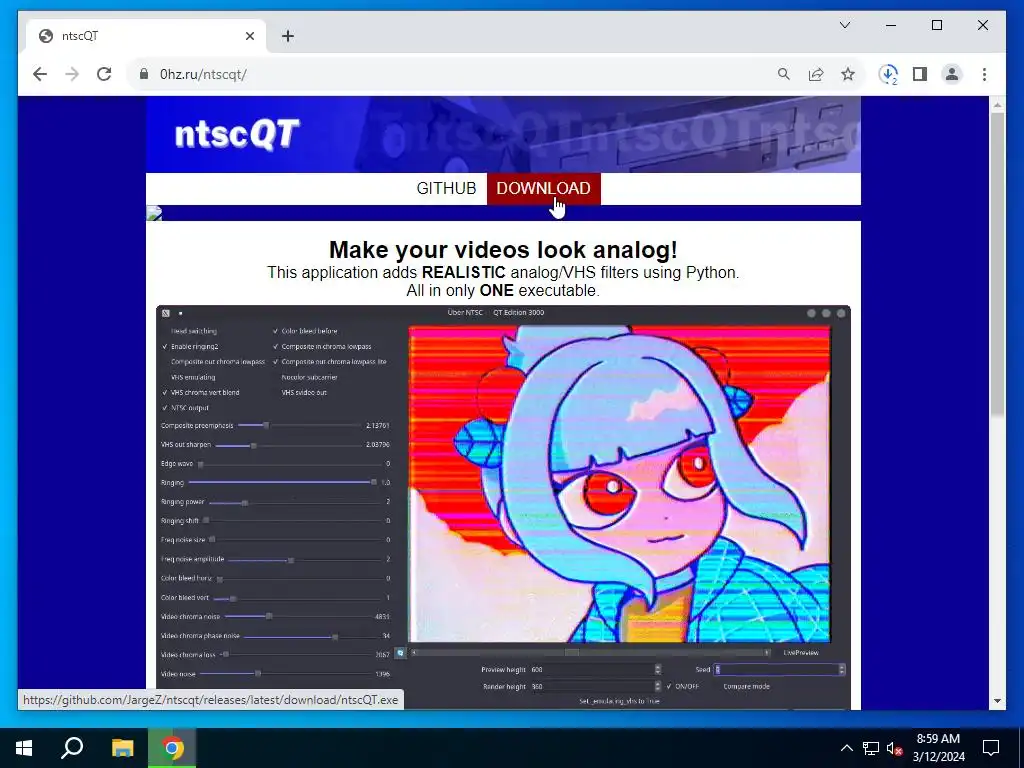Open the Chrome downloads icon
Screen dimensions: 1024x768
[888, 74]
